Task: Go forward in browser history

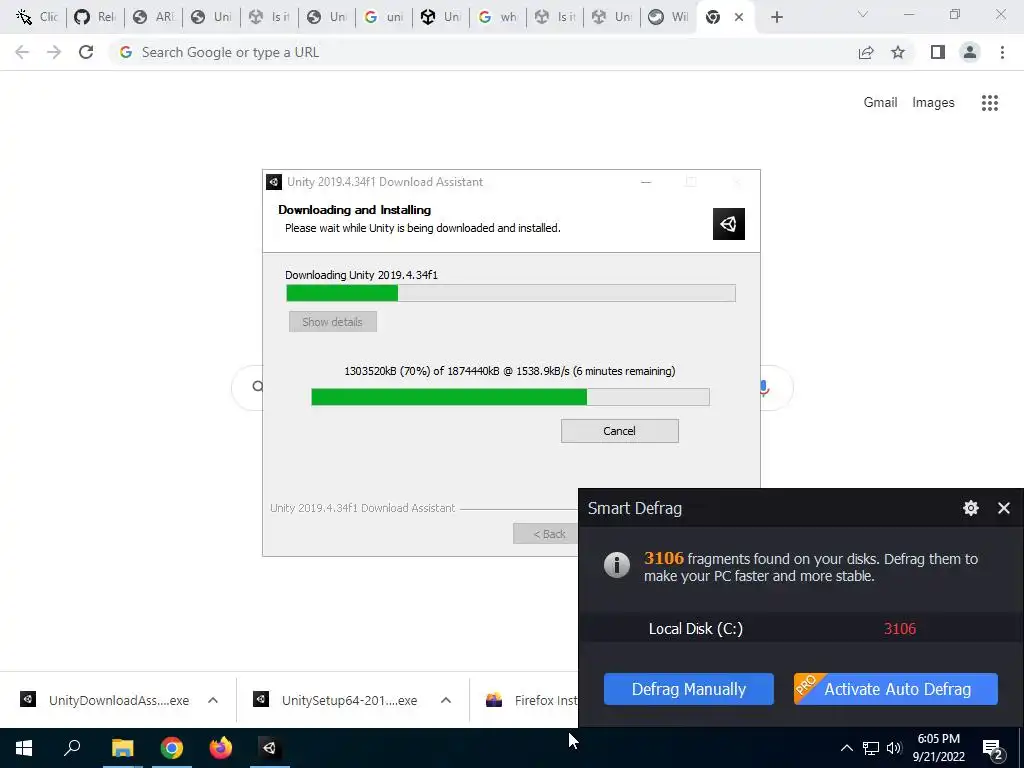Action: pos(54,52)
